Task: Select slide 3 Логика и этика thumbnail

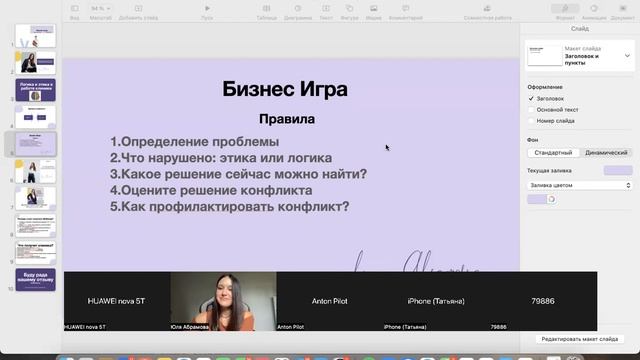Action: [36, 90]
